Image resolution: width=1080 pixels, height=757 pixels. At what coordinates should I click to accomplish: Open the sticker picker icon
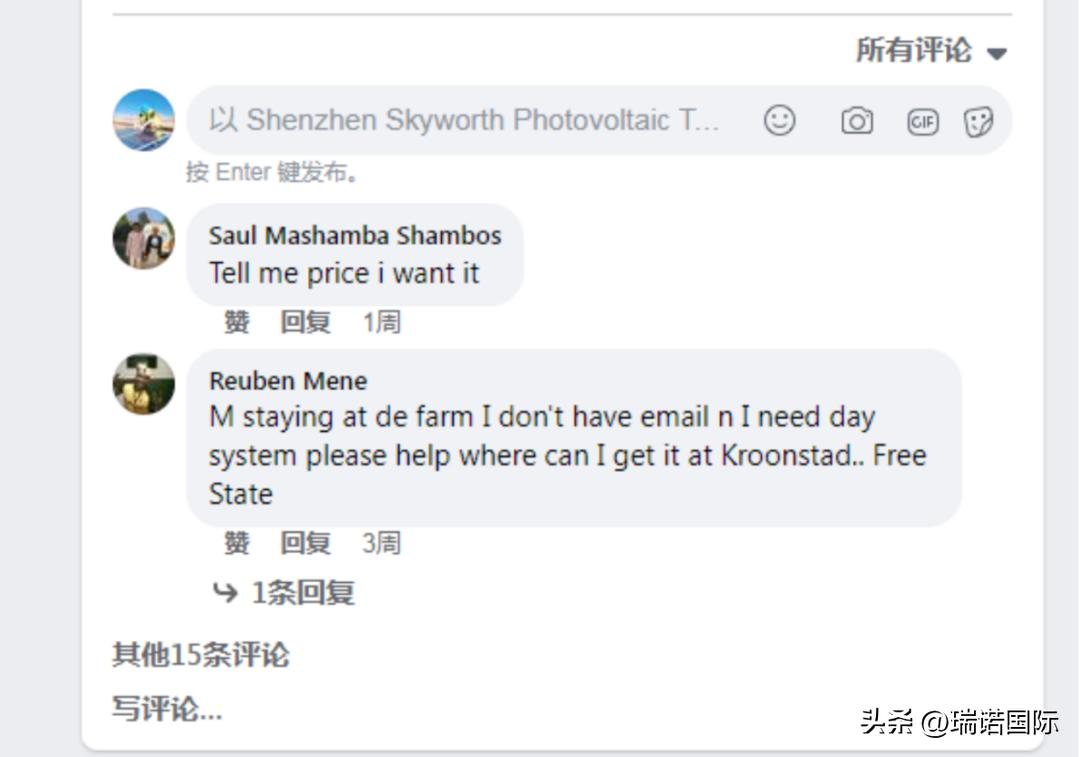point(978,122)
